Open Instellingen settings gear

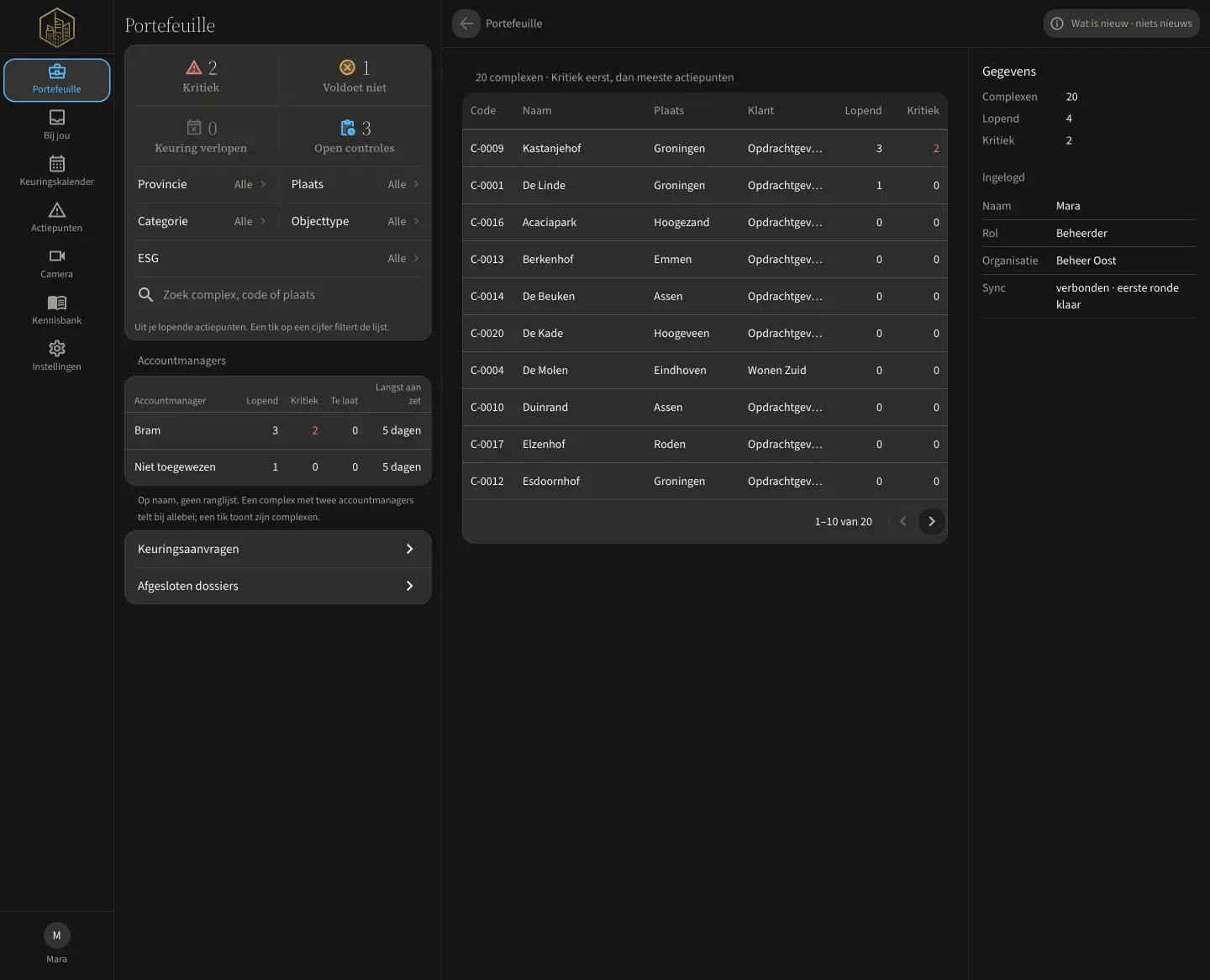tap(56, 356)
